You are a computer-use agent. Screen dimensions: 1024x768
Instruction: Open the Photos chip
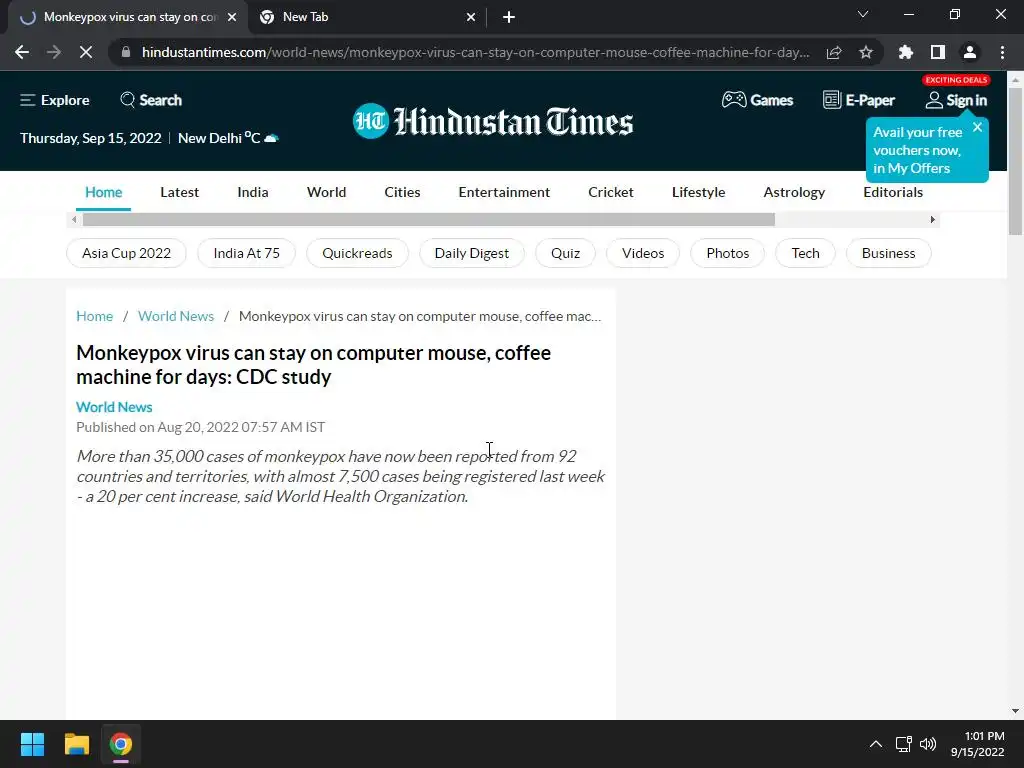[728, 253]
